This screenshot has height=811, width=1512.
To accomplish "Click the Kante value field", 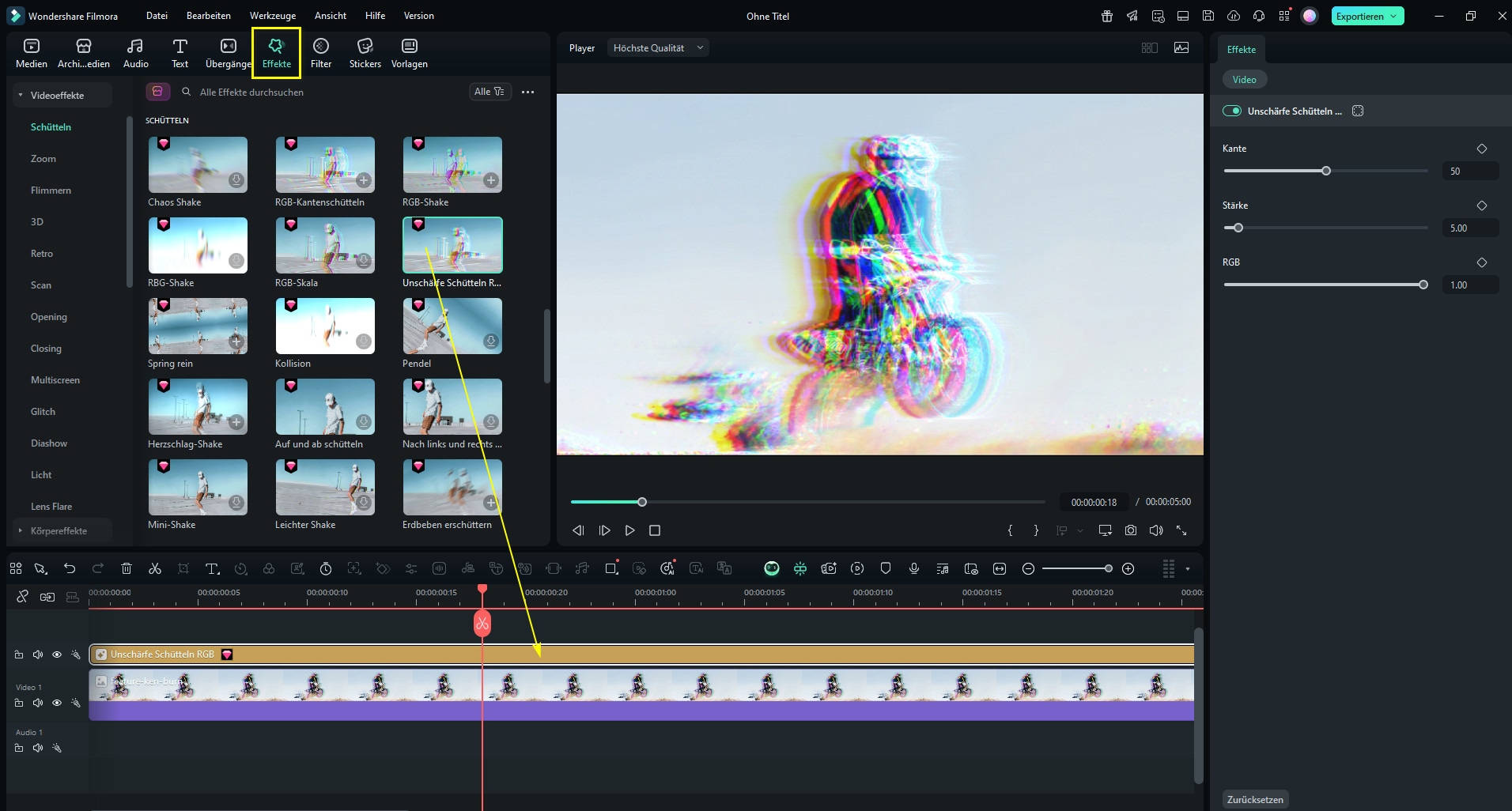I will [x=1470, y=171].
